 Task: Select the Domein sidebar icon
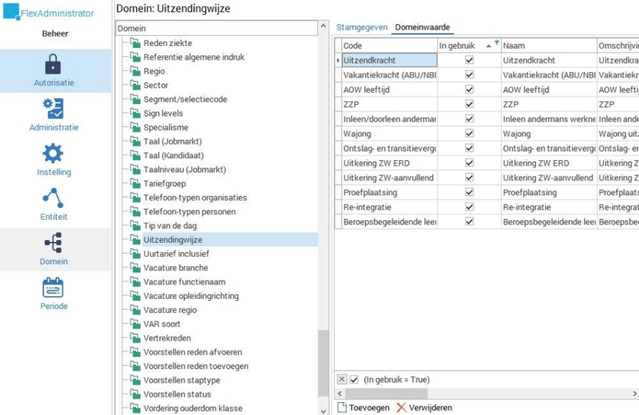click(x=54, y=247)
